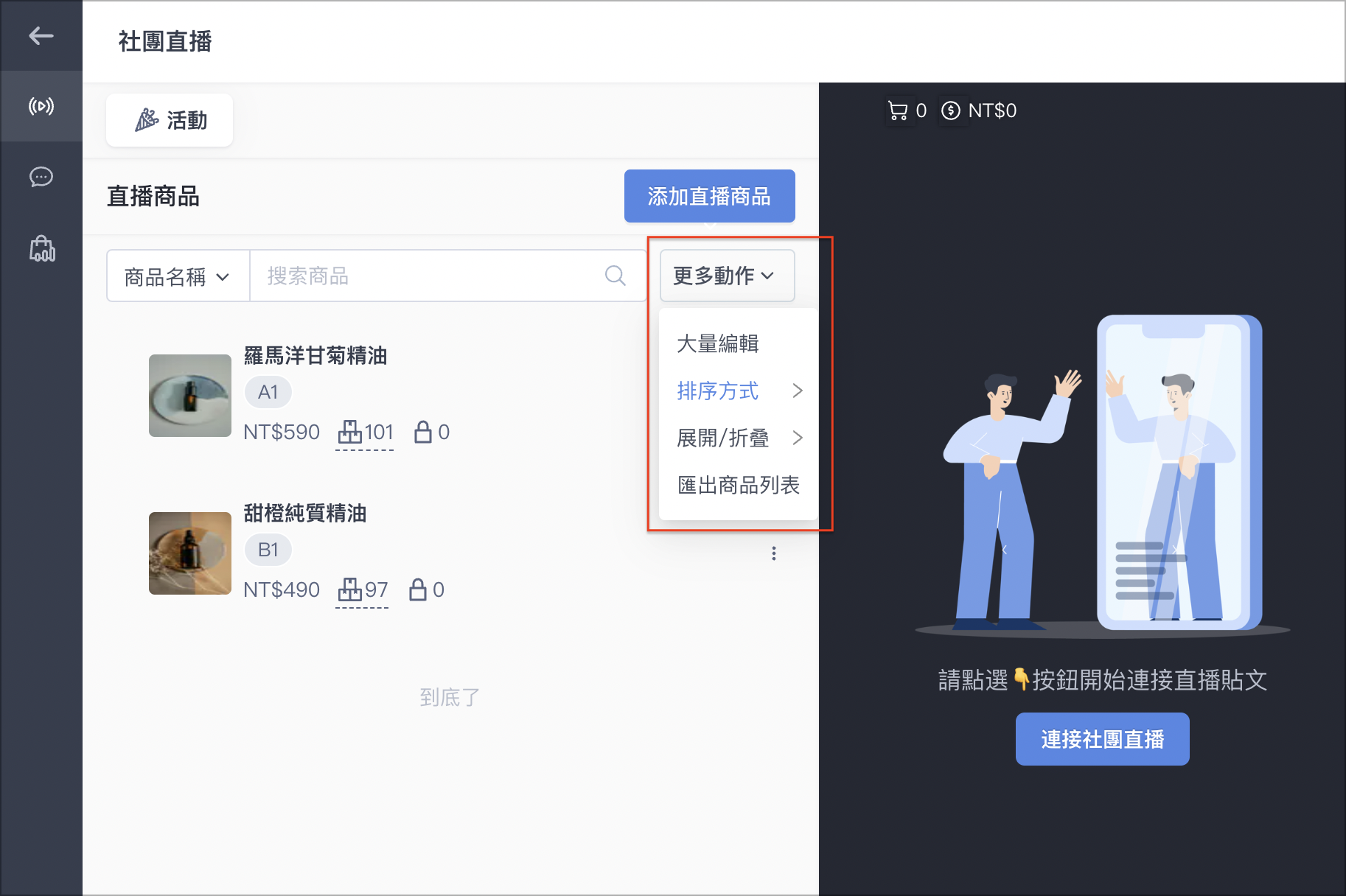Click the 直播商品 section heading

coord(153,197)
